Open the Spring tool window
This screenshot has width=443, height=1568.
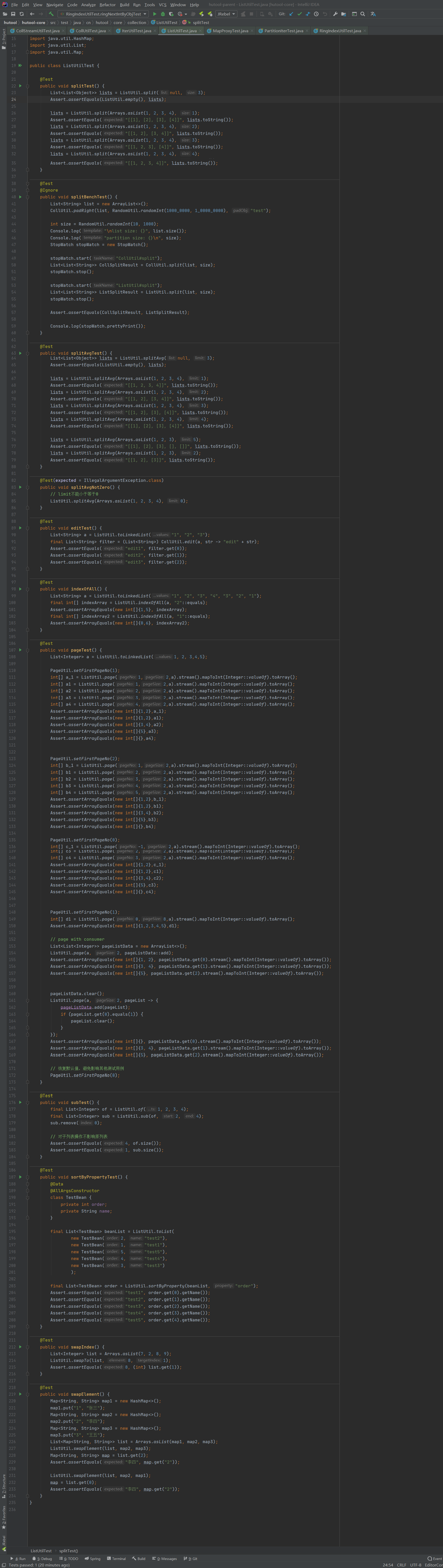93,1559
